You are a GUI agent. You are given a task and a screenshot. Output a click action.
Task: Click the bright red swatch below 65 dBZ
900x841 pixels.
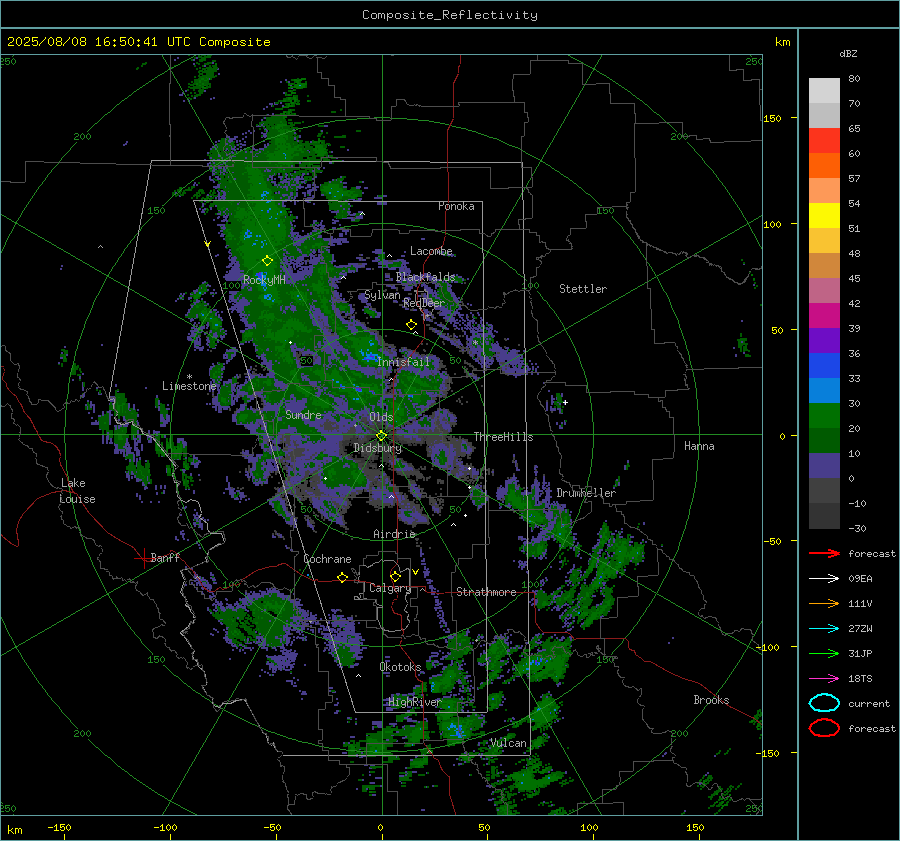[x=824, y=141]
